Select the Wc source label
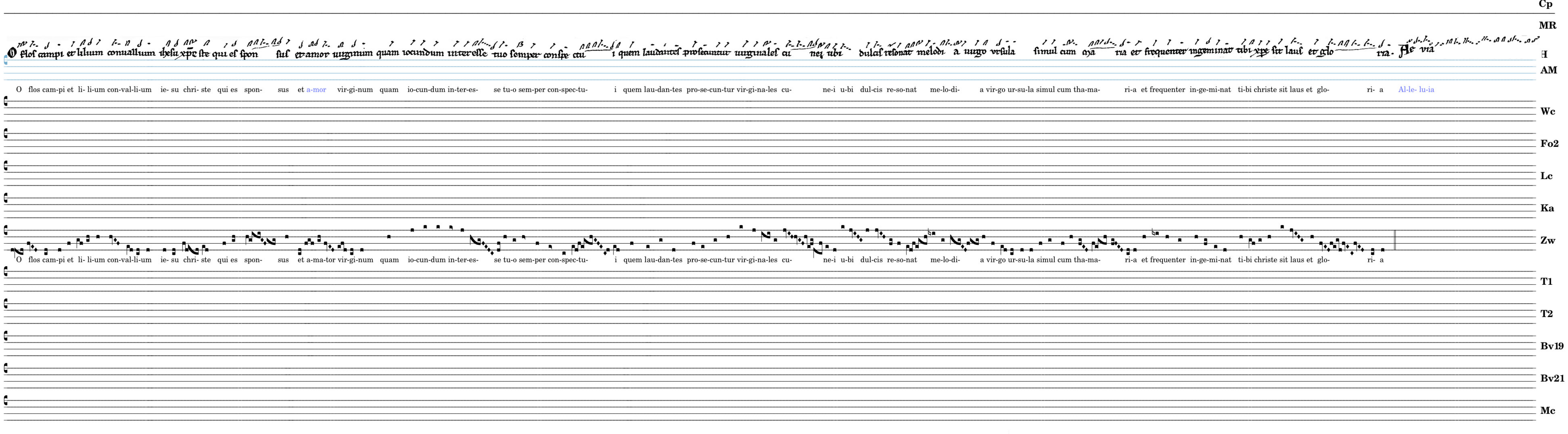This screenshot has height=434, width=1568. [x=1547, y=112]
